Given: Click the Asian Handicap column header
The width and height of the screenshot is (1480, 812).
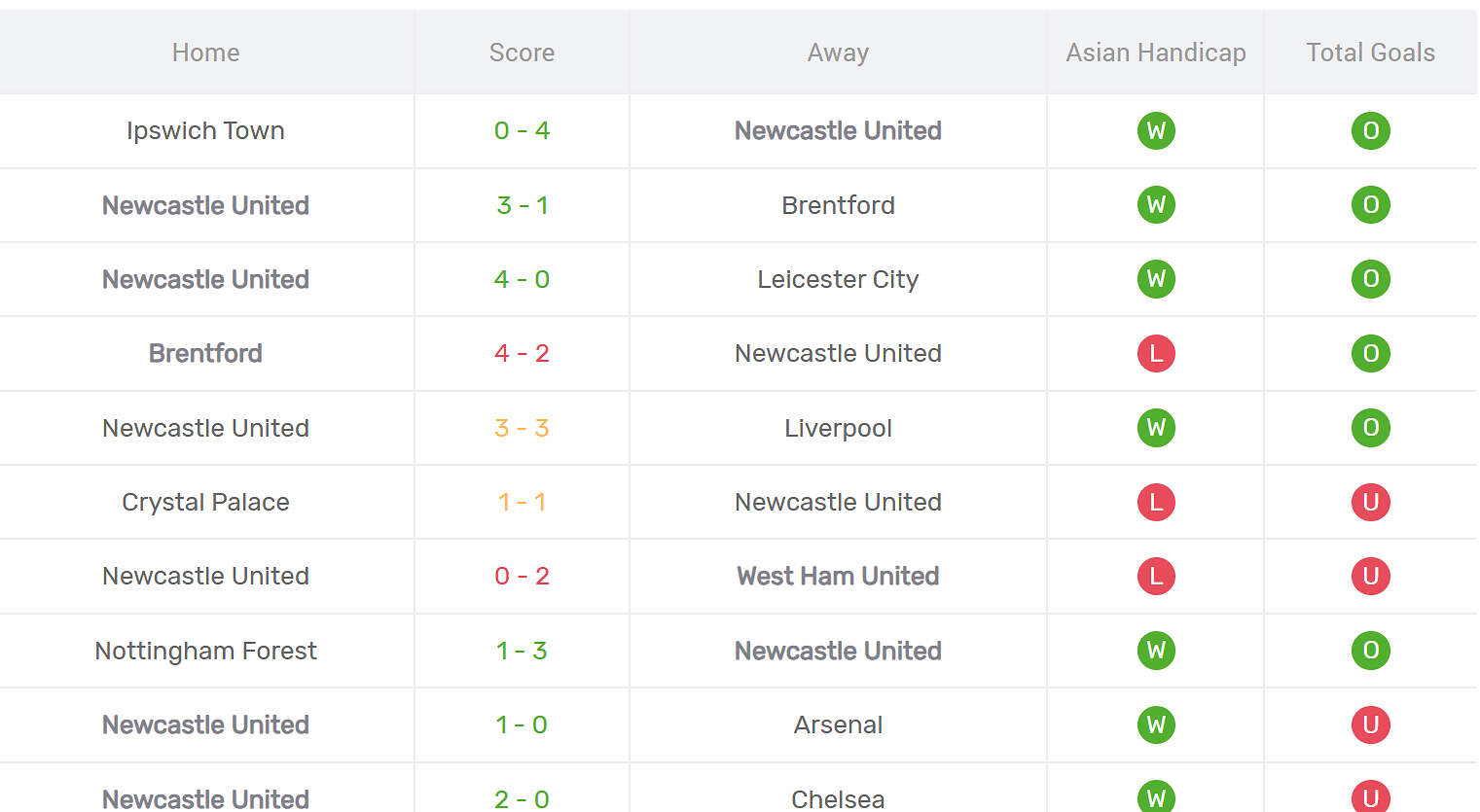Looking at the screenshot, I should tap(1156, 53).
